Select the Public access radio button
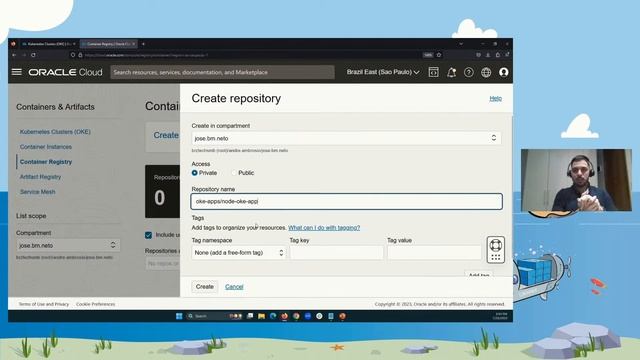Screen dimensions: 640x360 [x=234, y=173]
